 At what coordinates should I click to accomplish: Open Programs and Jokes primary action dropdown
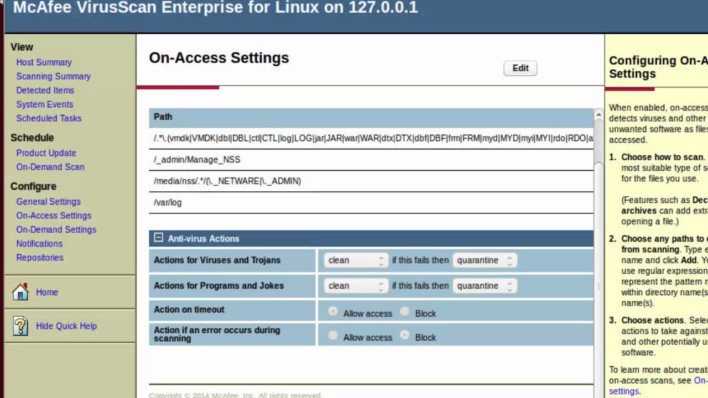click(355, 286)
